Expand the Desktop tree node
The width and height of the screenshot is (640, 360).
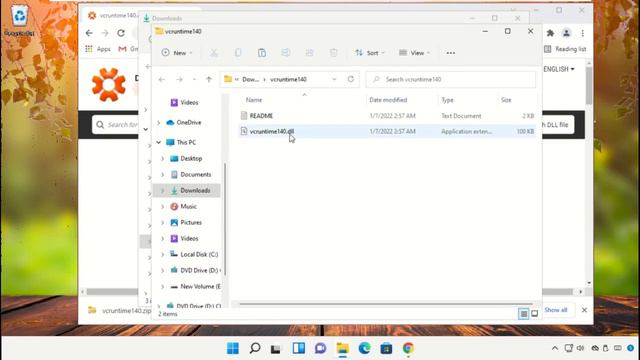[162, 158]
